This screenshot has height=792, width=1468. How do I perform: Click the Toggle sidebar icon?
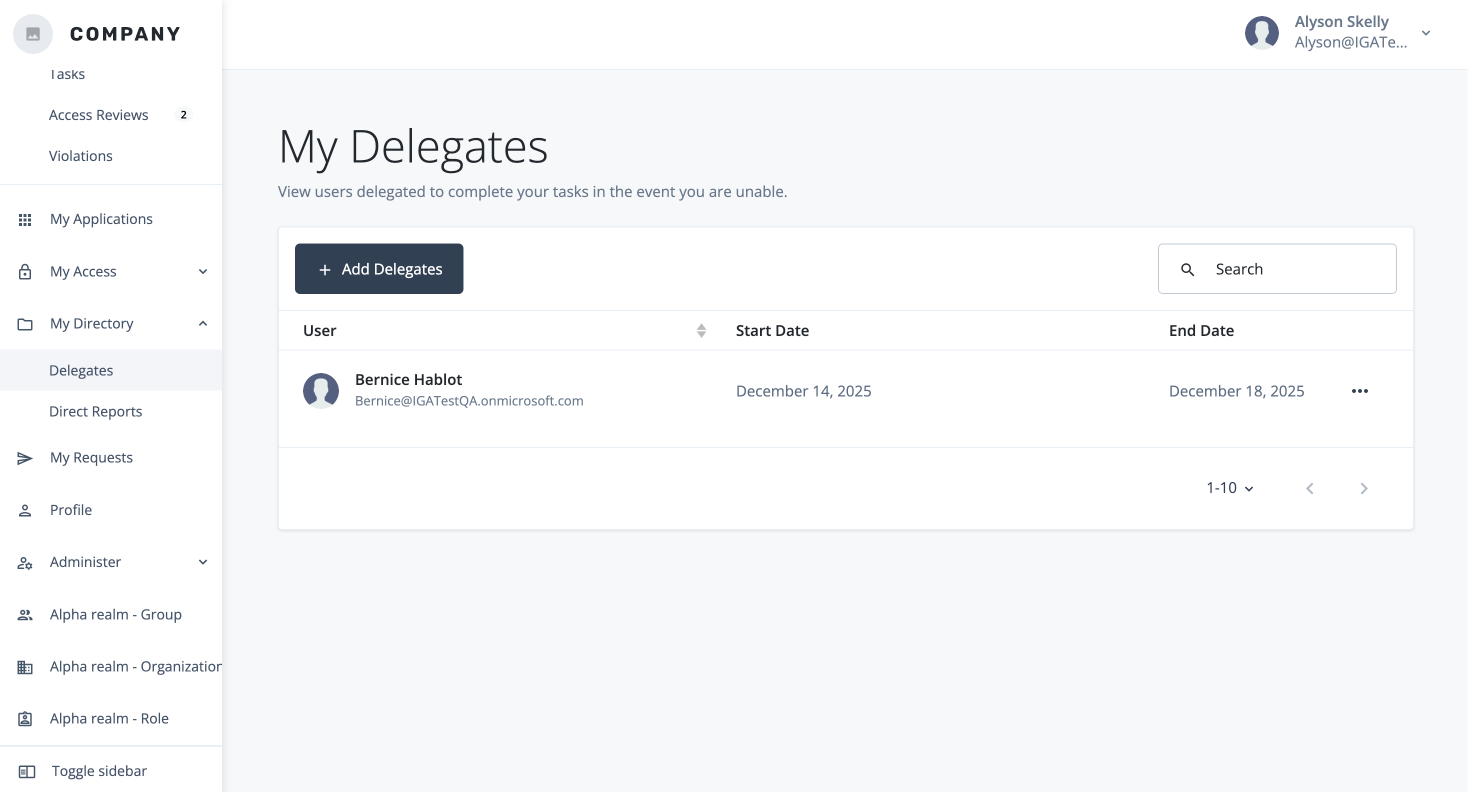[25, 771]
